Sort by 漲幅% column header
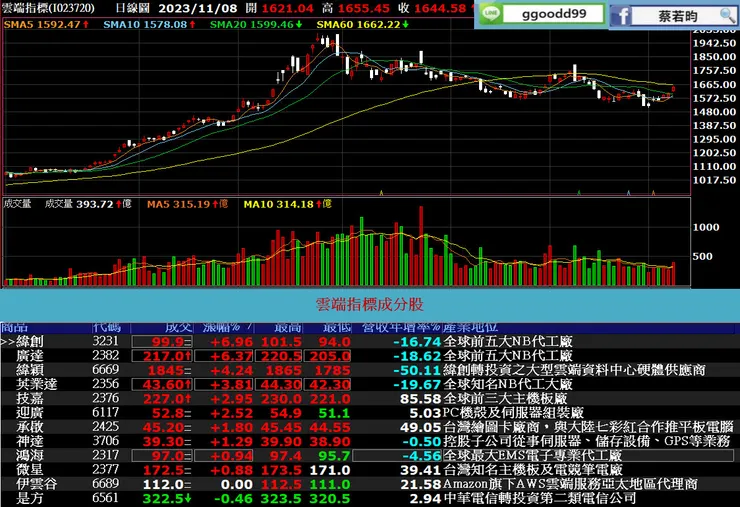 (227, 327)
